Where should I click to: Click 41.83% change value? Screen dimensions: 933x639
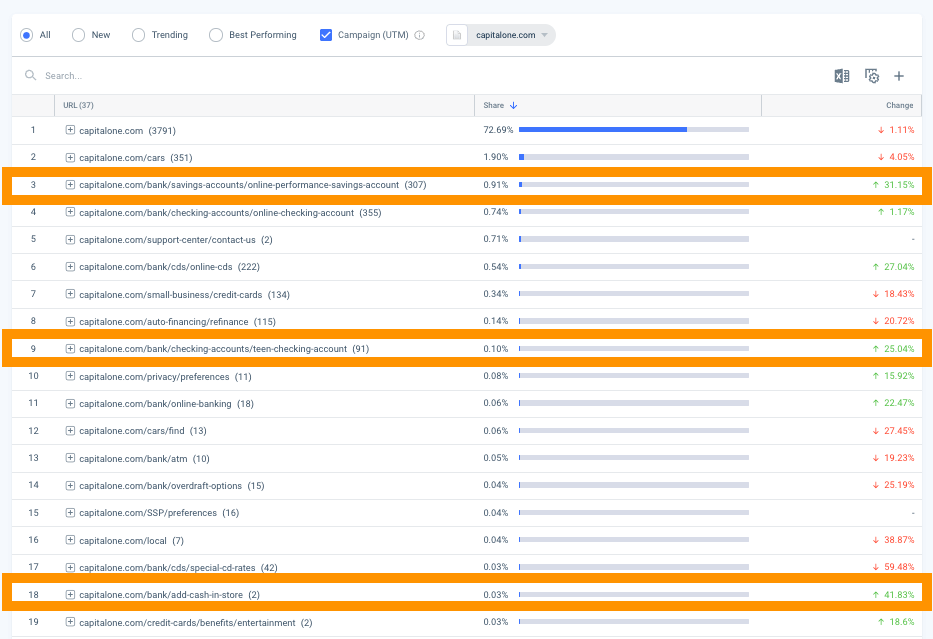click(899, 594)
